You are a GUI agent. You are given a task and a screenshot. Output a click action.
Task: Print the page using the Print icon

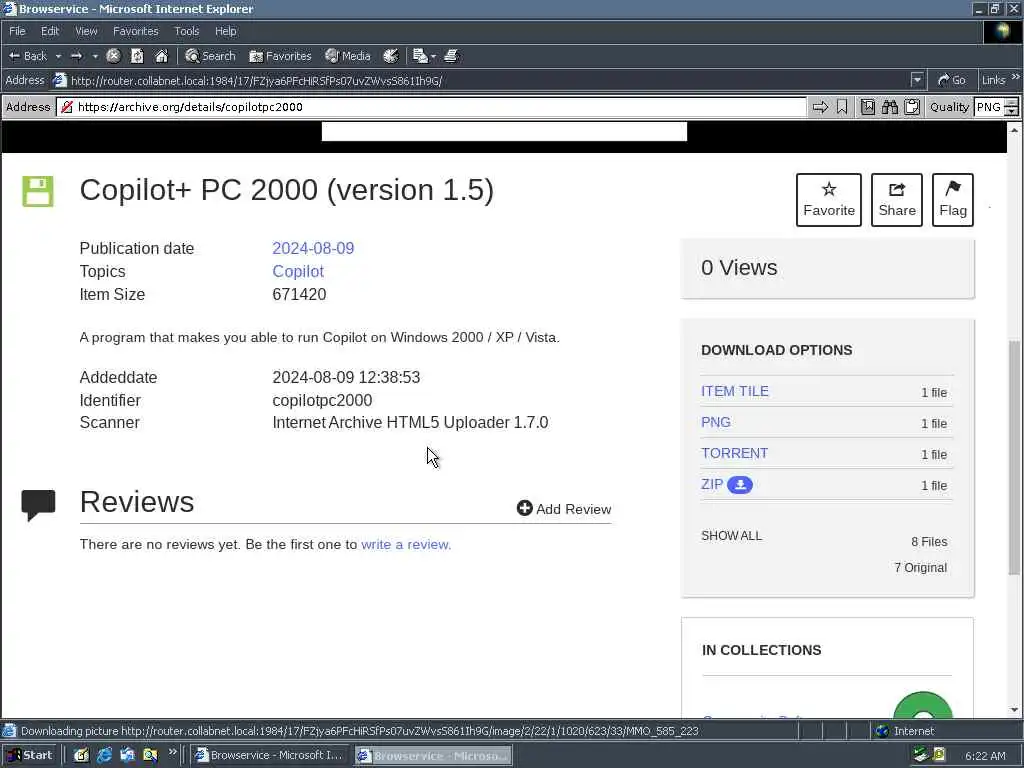[x=451, y=56]
